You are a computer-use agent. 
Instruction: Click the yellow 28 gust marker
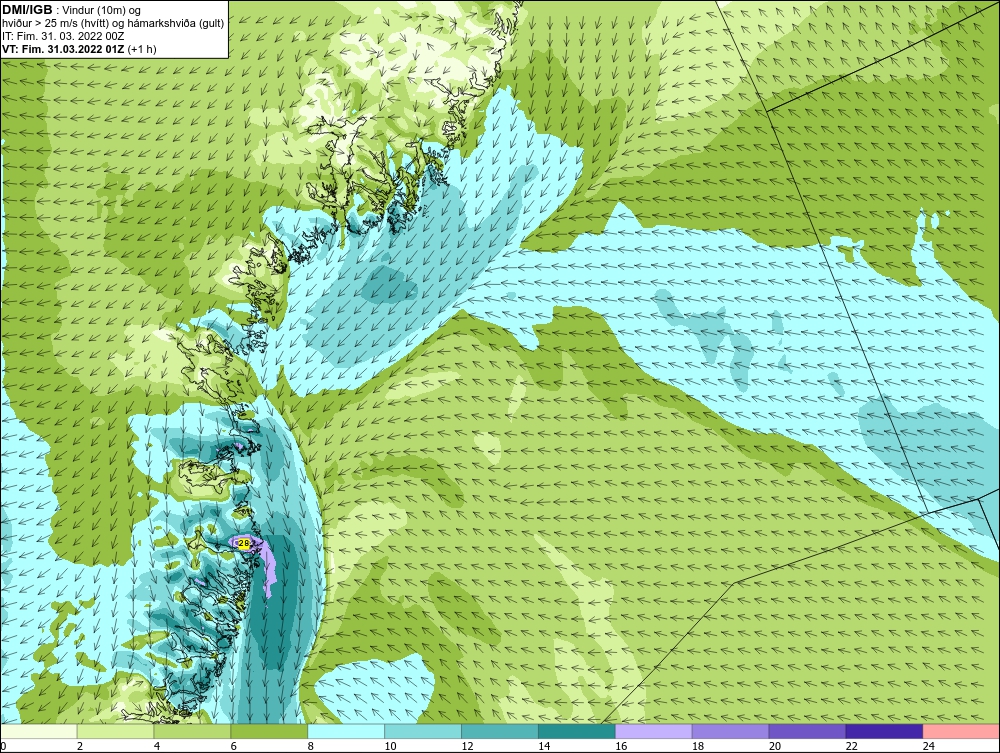243,543
